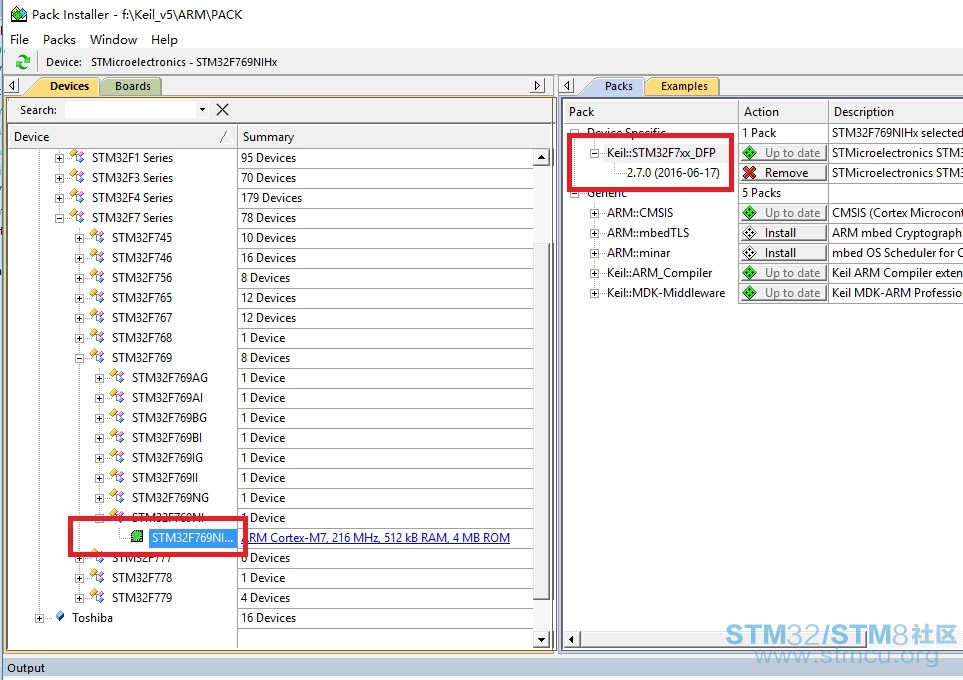Open the Help menu

click(164, 39)
